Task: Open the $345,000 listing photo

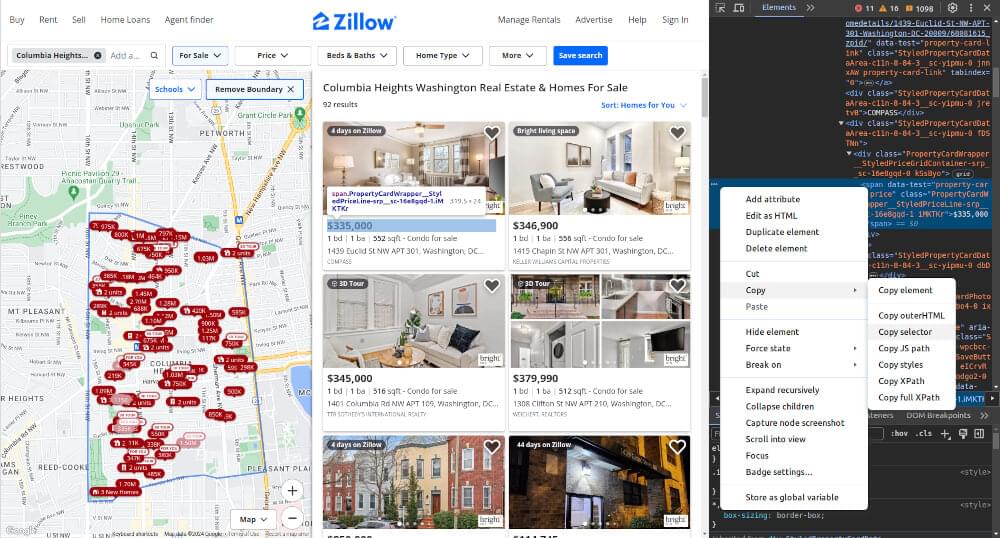Action: click(413, 321)
